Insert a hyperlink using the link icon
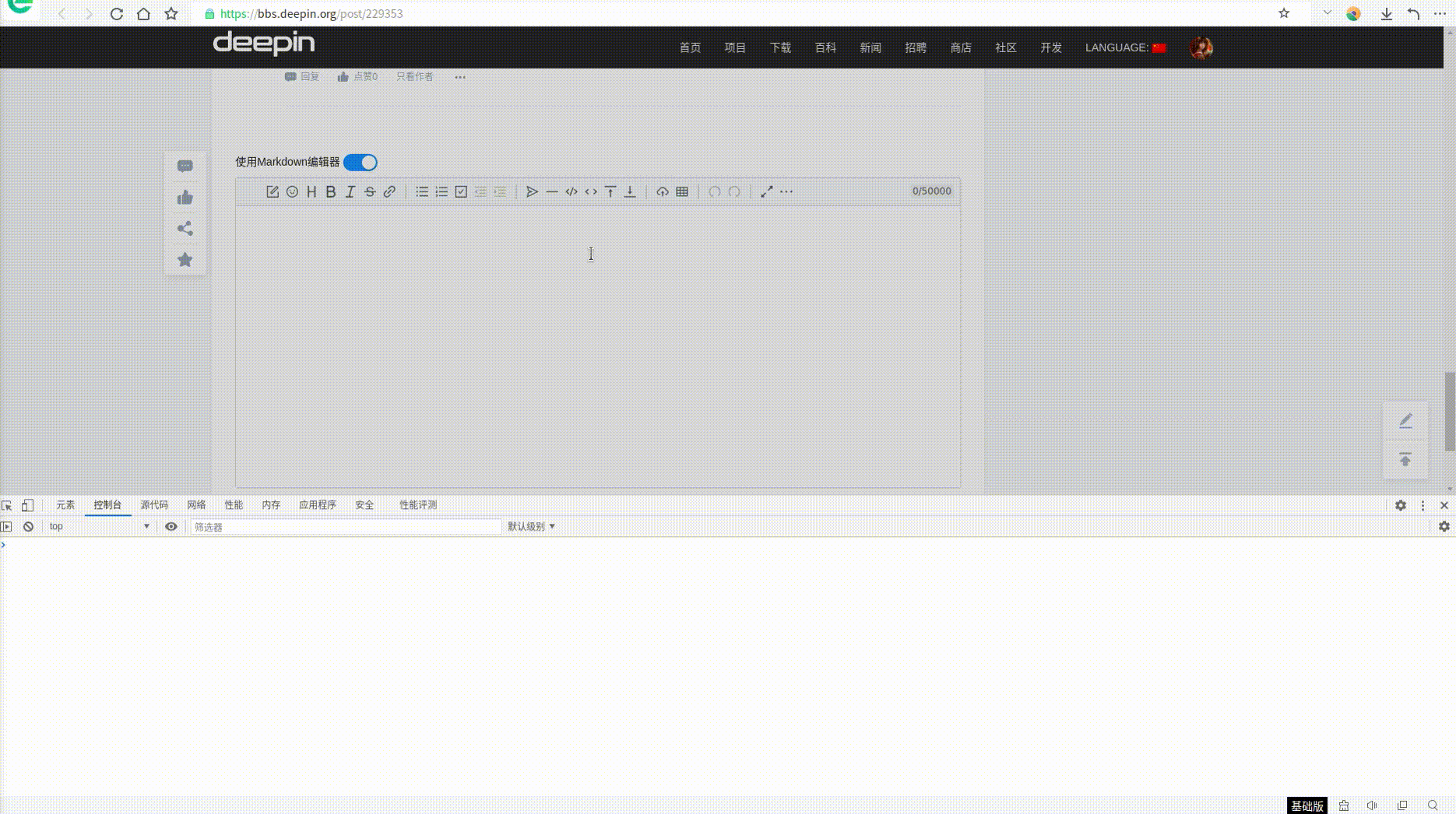 (x=389, y=191)
